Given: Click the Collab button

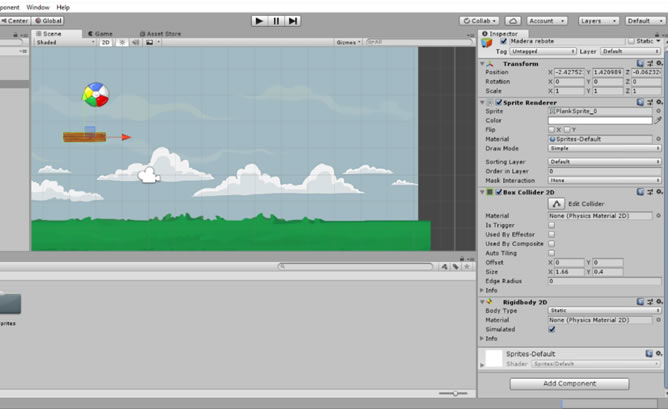Looking at the screenshot, I should click(479, 20).
